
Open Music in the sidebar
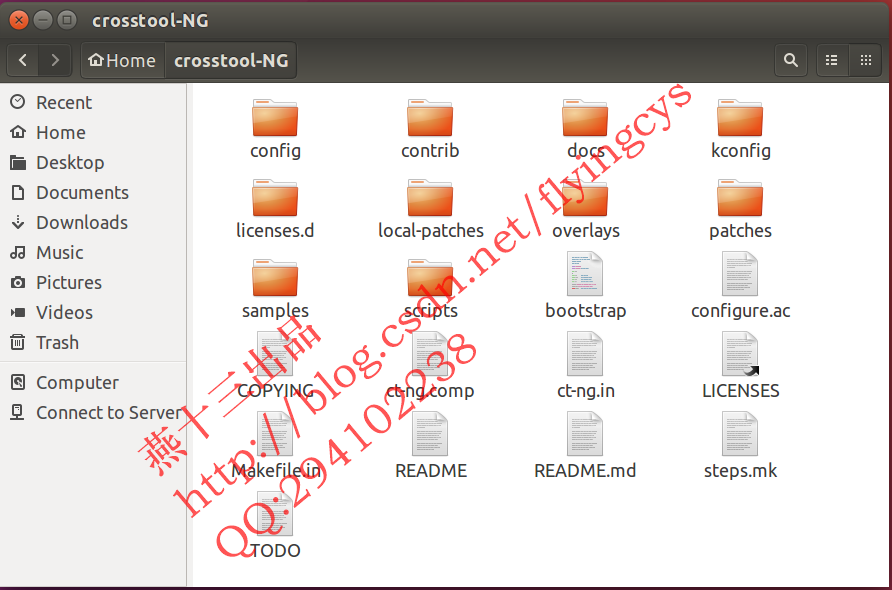[x=93, y=253]
